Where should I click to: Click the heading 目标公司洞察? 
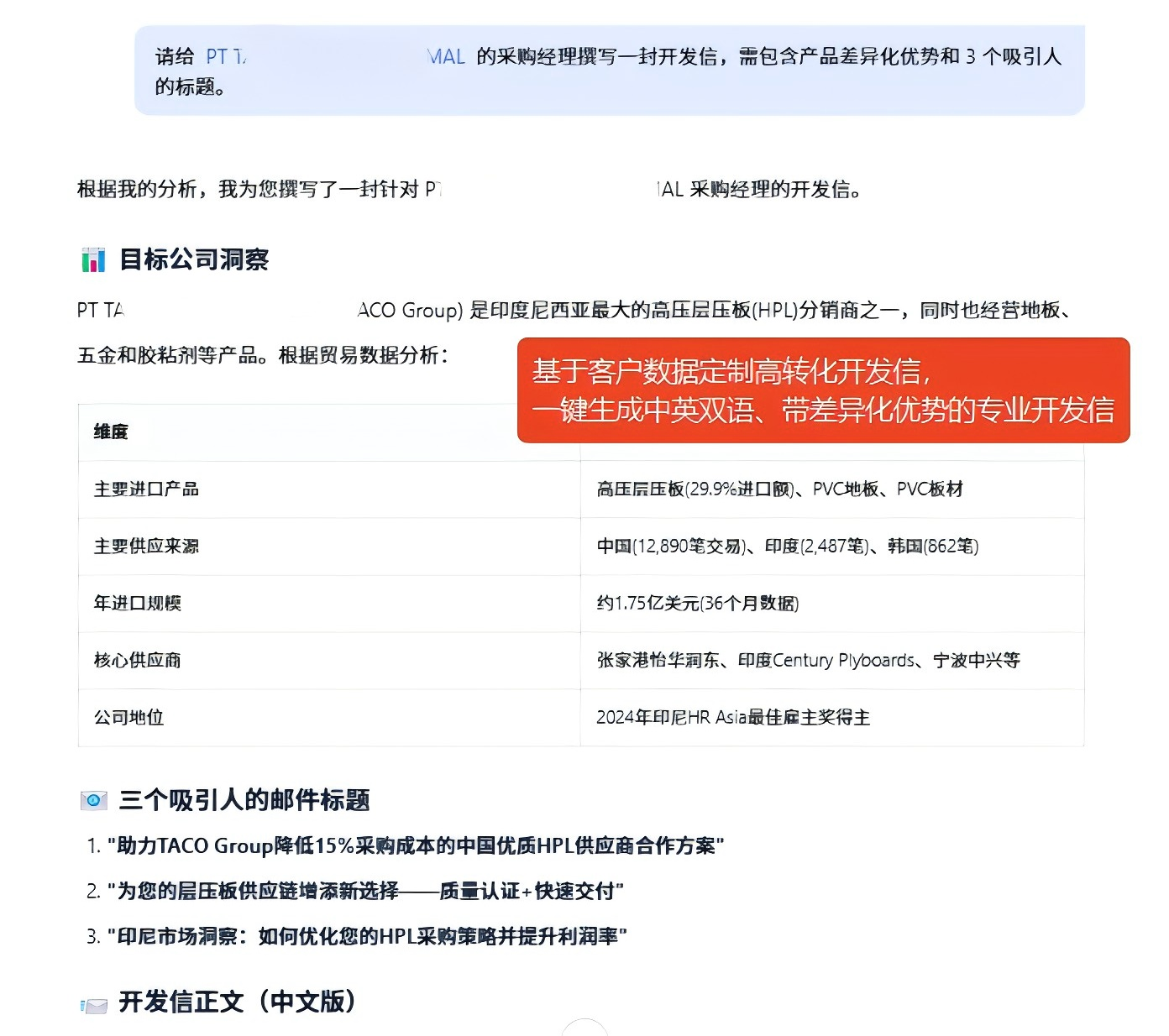[194, 259]
